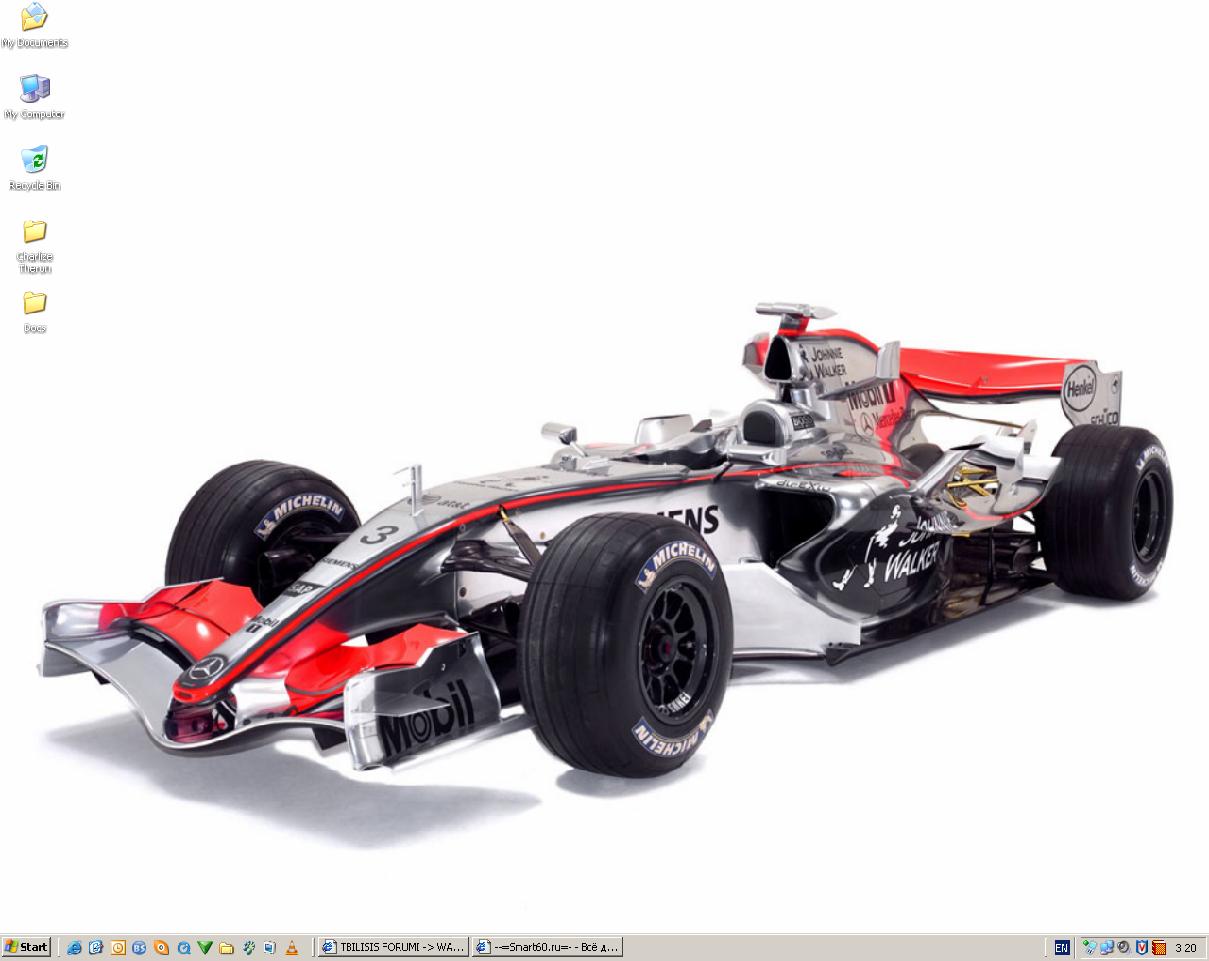This screenshot has width=1209, height=961.
Task: Open the EN language indicator
Action: (x=1062, y=947)
